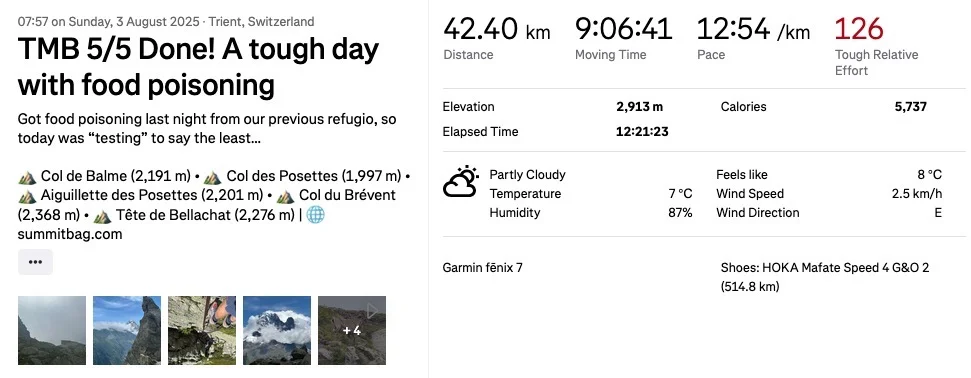The height and width of the screenshot is (378, 971).
Task: Click the 126 Relative Effort score
Action: (x=859, y=29)
